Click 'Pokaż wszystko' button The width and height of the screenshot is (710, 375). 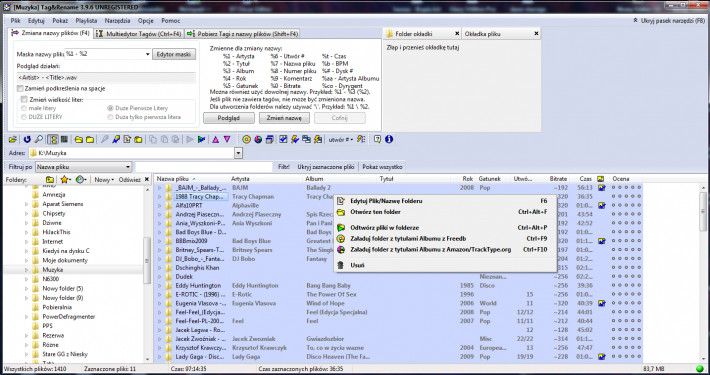(x=383, y=167)
